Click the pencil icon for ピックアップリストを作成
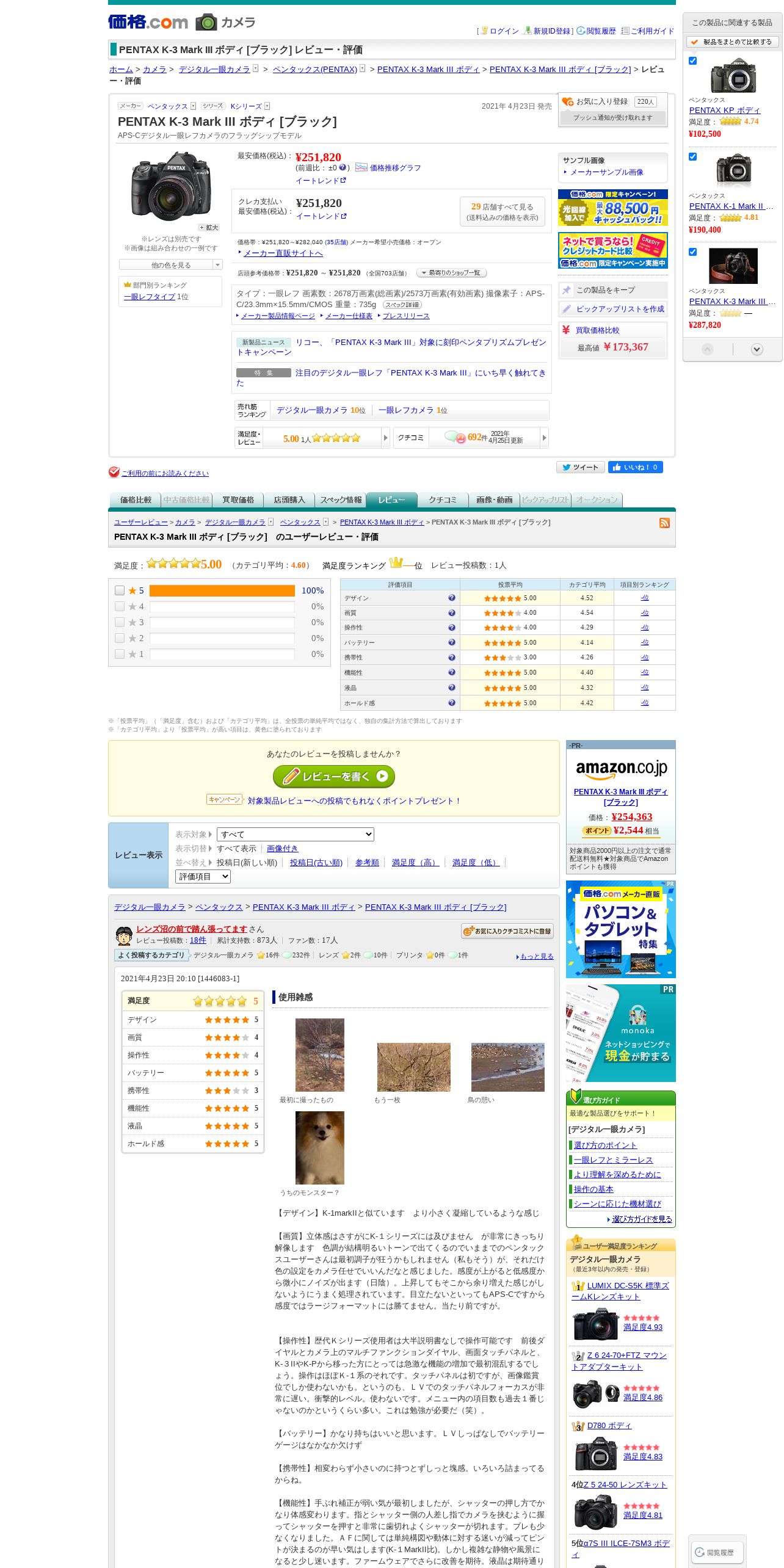Image resolution: width=784 pixels, height=1568 pixels. point(567,309)
